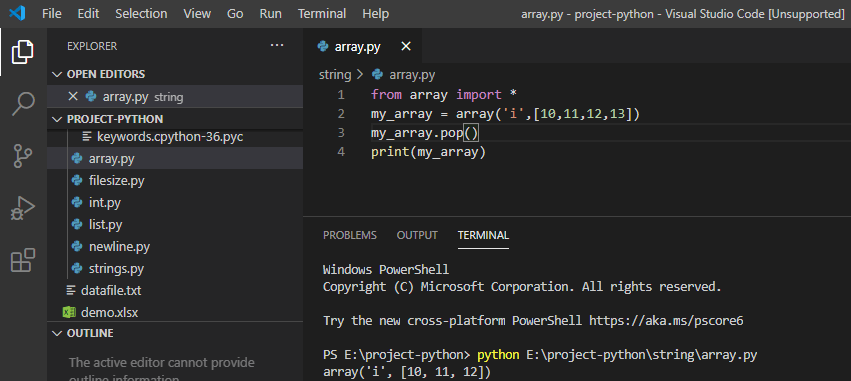Open the Source Control view

click(x=23, y=156)
